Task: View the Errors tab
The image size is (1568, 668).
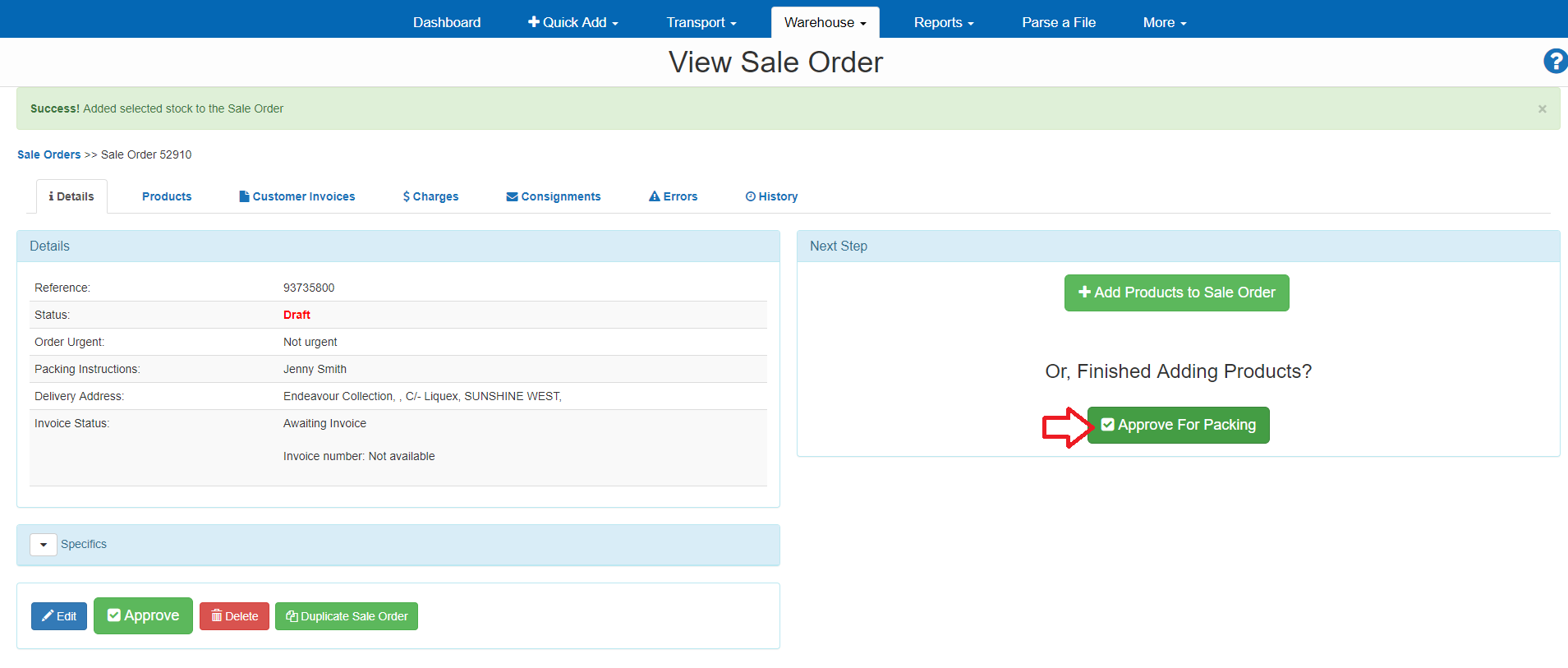Action: 674,196
